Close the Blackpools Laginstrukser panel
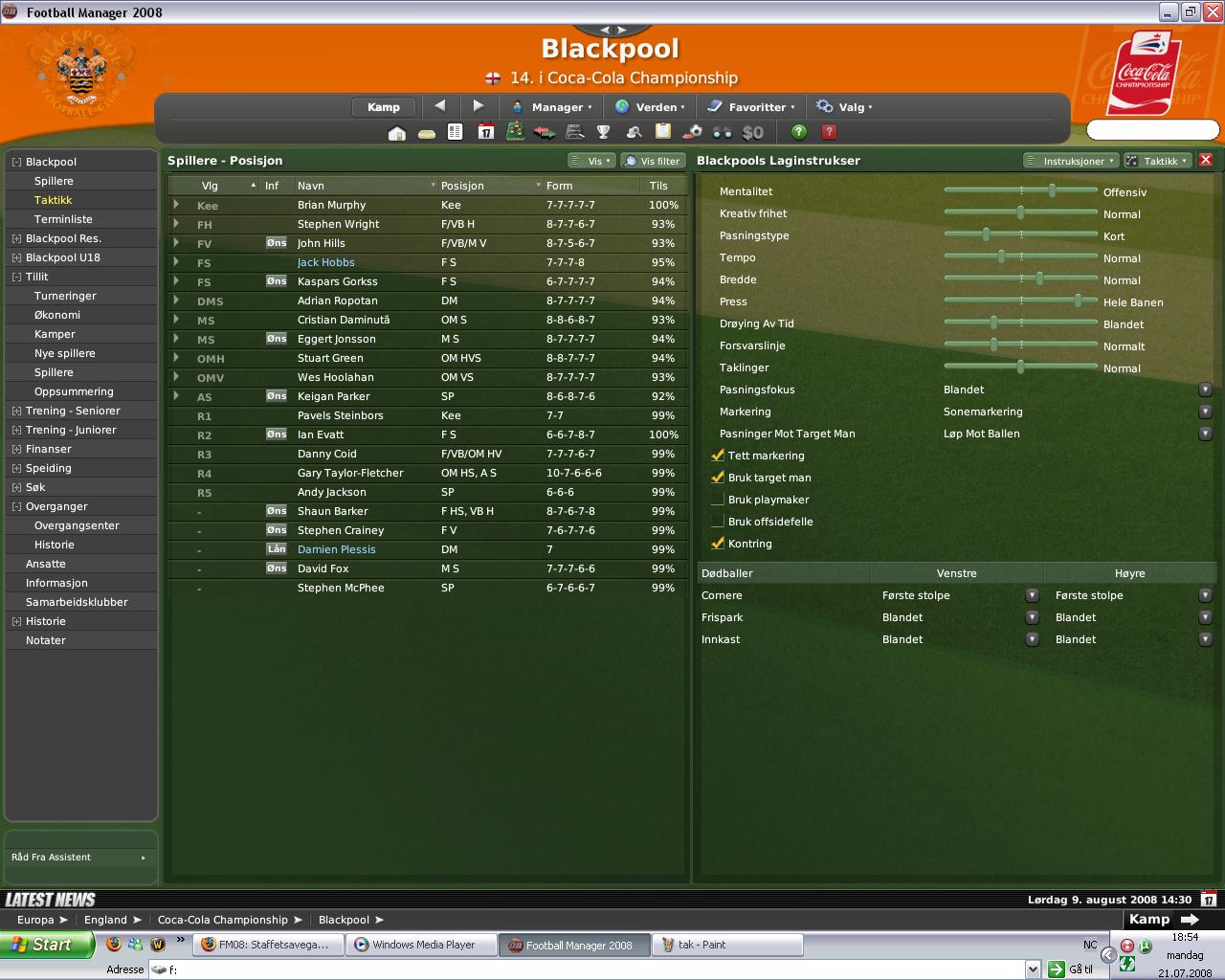 click(x=1206, y=160)
